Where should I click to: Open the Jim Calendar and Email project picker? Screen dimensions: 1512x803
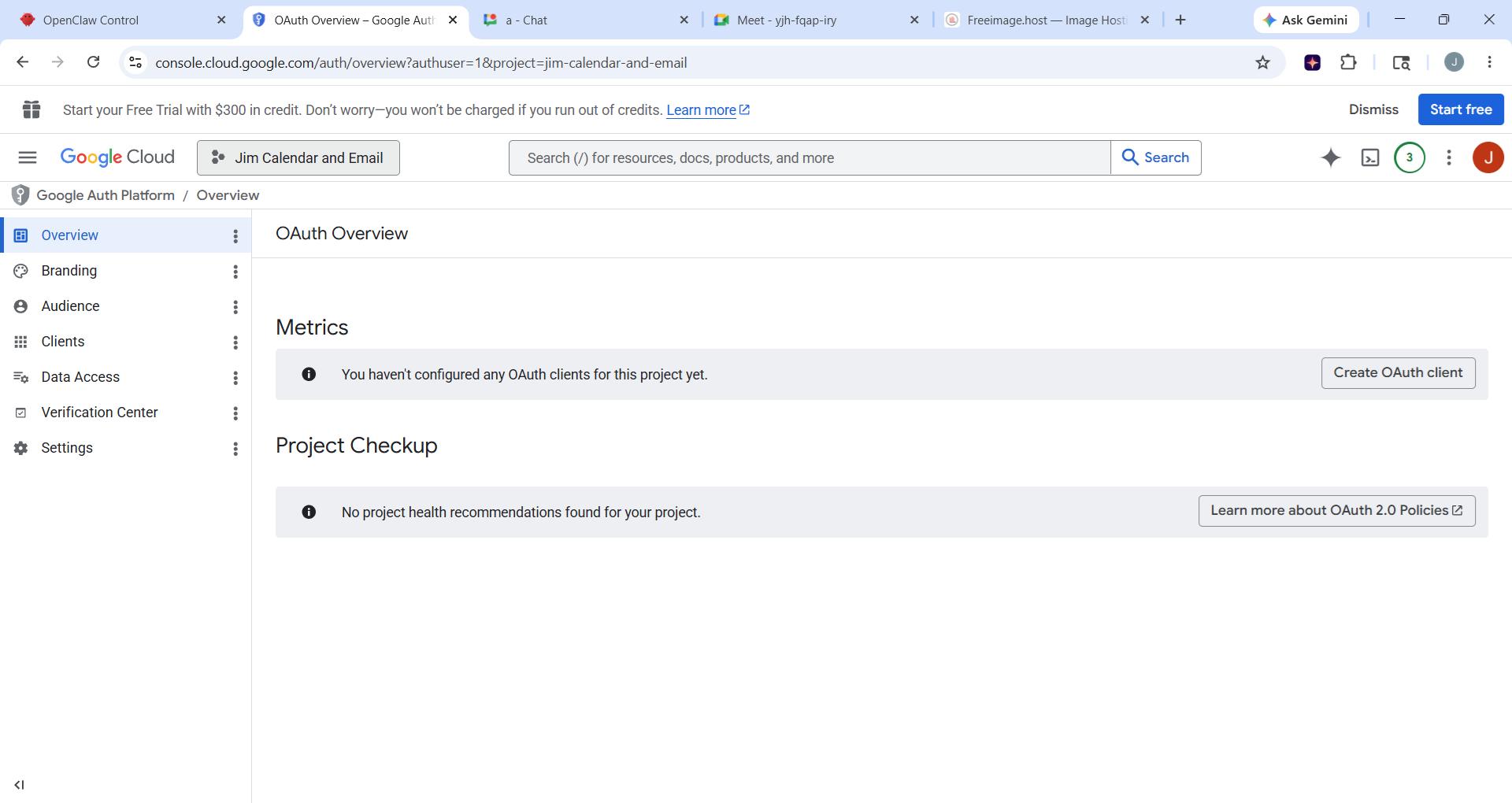point(298,157)
